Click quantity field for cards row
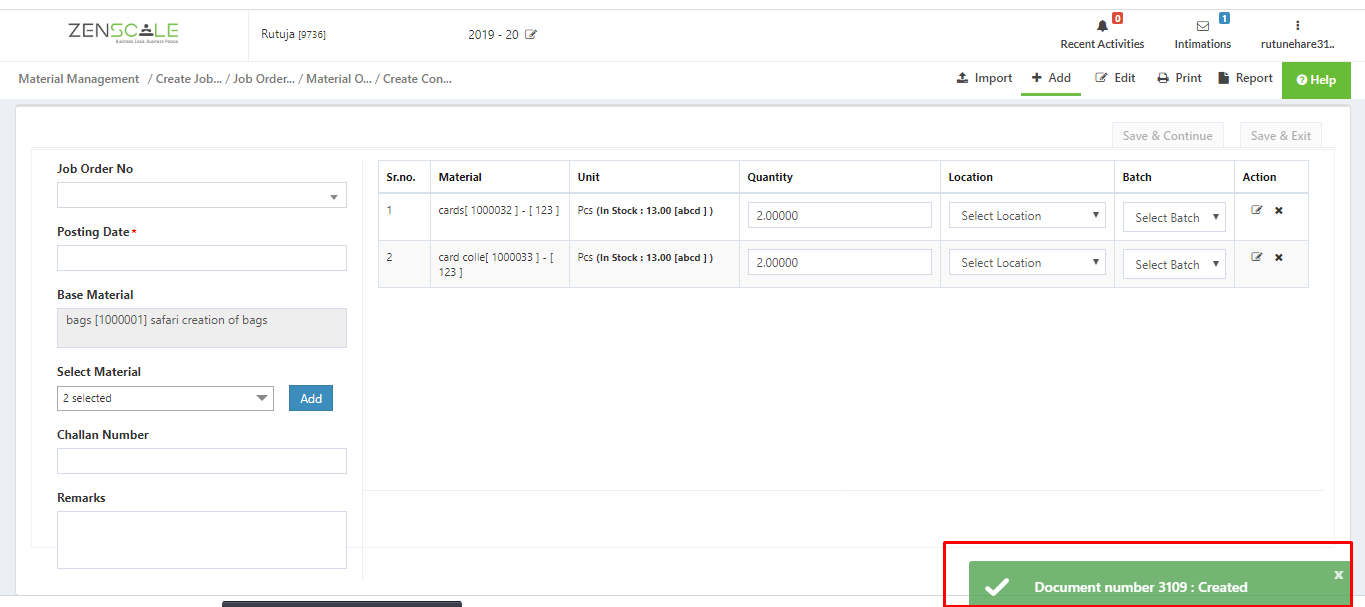 point(840,215)
